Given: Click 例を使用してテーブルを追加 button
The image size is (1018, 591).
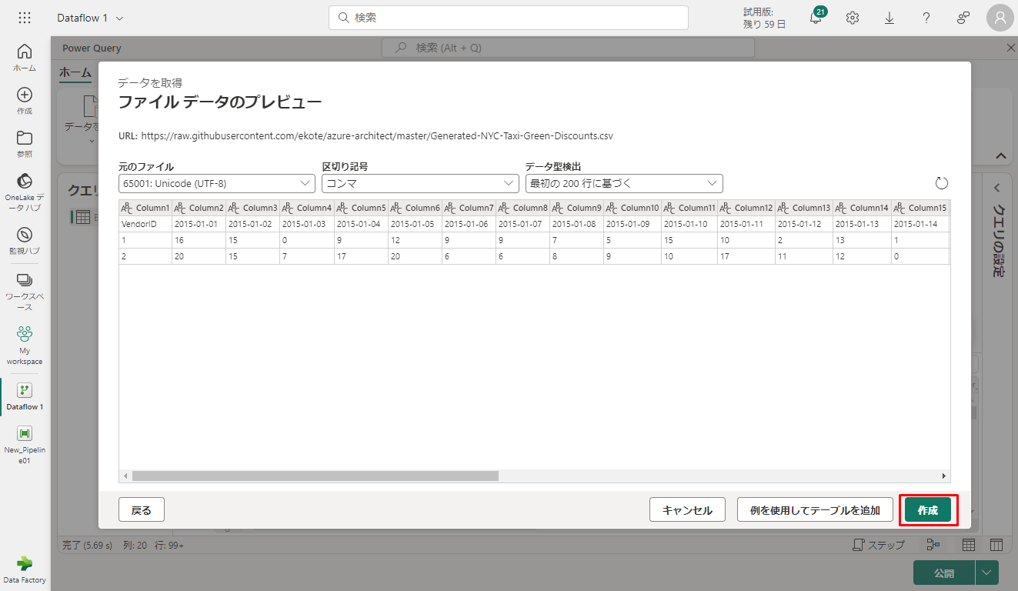Looking at the screenshot, I should tap(815, 510).
